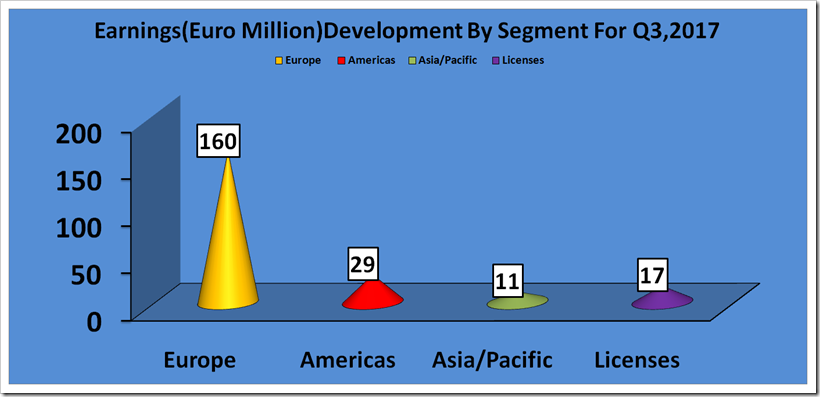Click the 160 data label

point(218,140)
